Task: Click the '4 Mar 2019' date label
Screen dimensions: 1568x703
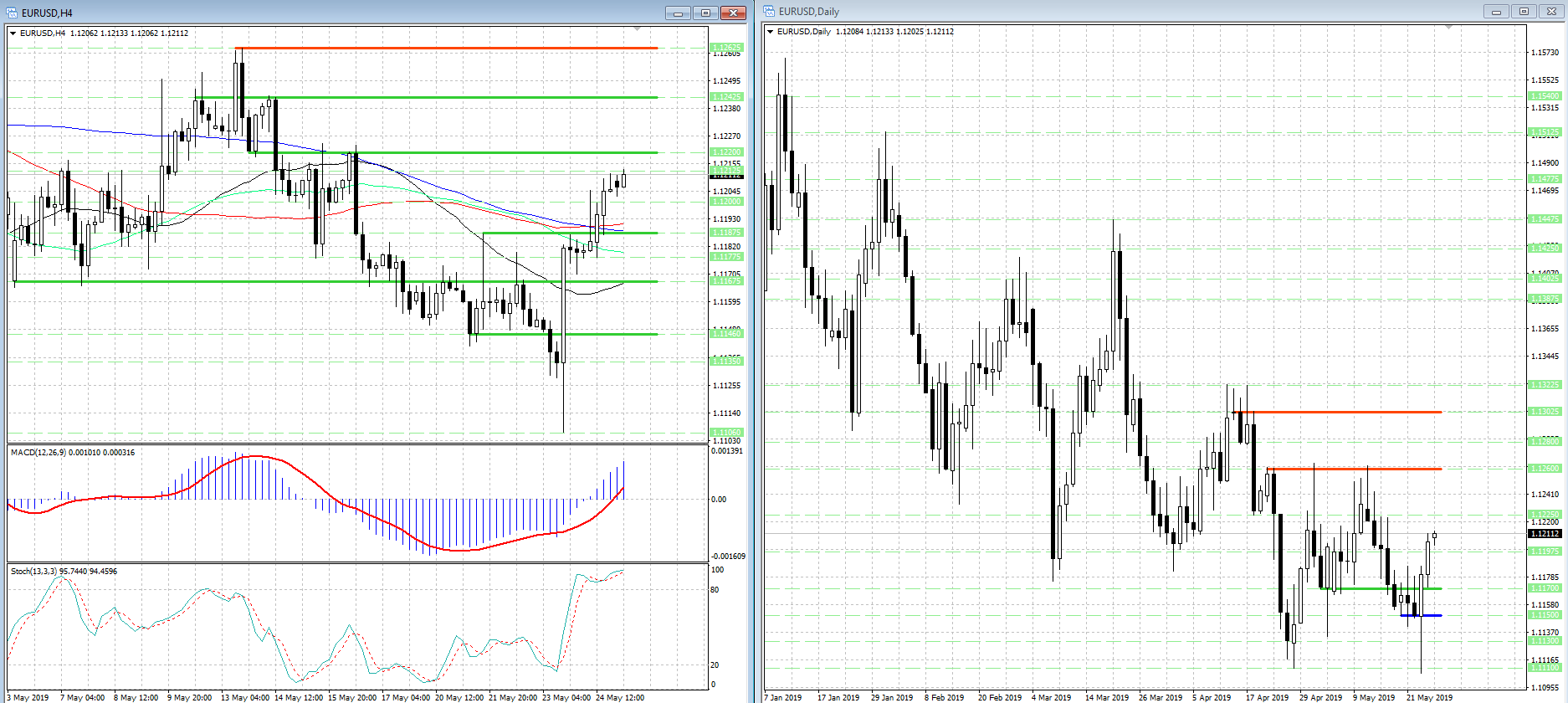Action: click(1052, 698)
